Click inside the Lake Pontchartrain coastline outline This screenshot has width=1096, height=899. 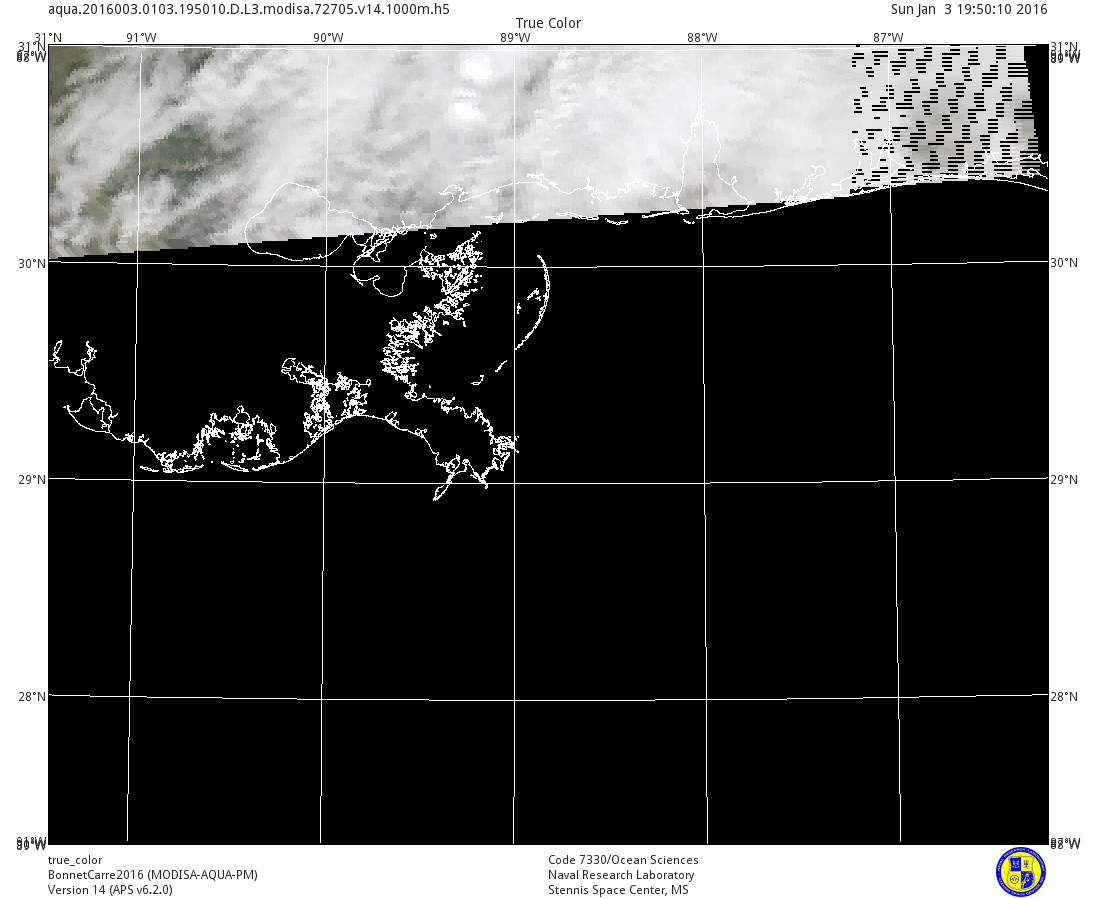pos(300,220)
